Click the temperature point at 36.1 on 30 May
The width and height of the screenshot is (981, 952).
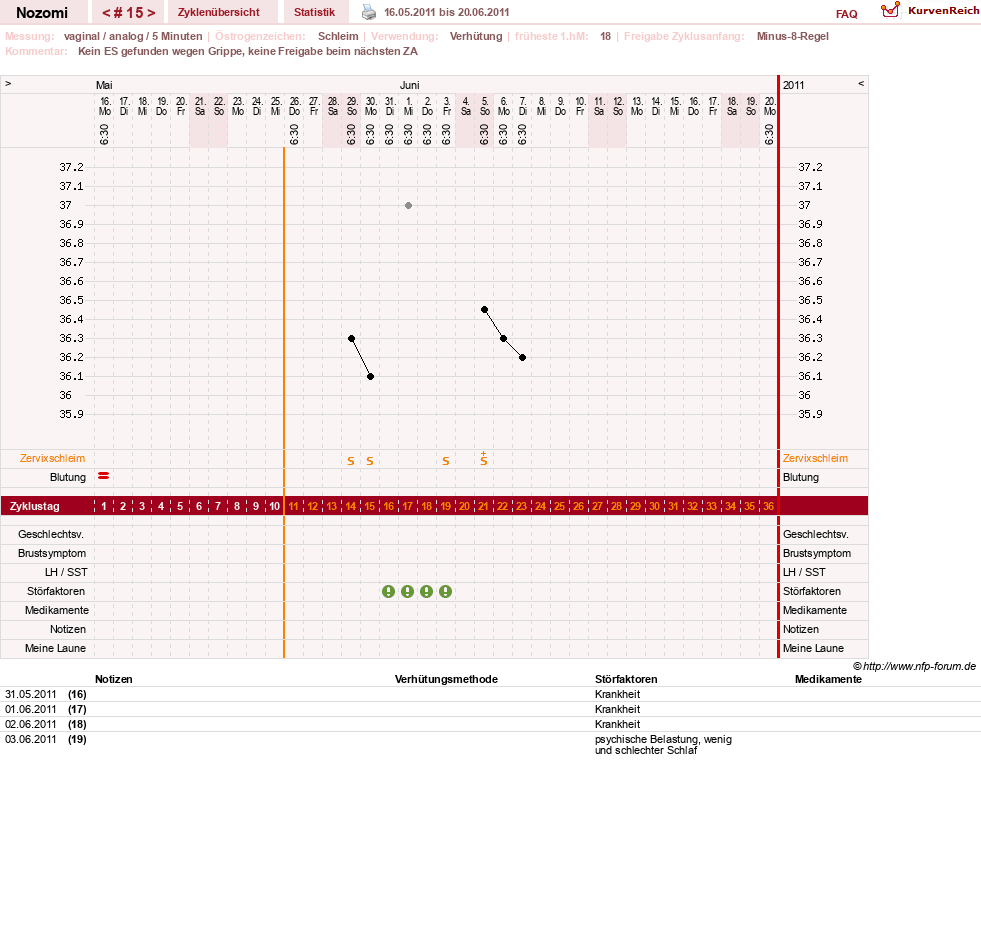point(370,377)
